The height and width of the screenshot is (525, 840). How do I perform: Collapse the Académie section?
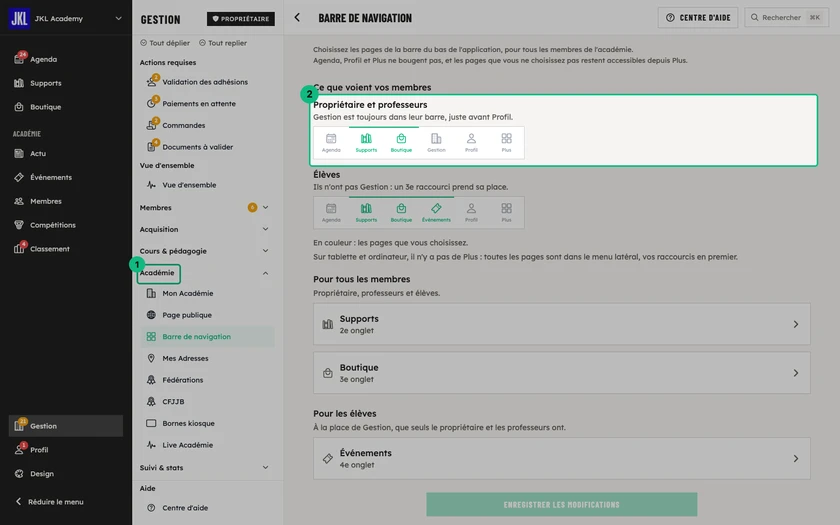(x=265, y=273)
